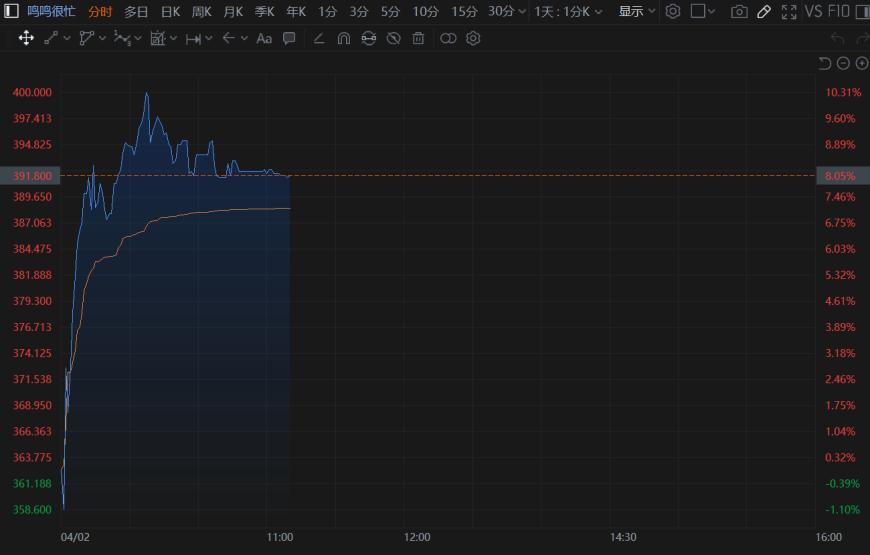Click the F10 company info button

(840, 12)
